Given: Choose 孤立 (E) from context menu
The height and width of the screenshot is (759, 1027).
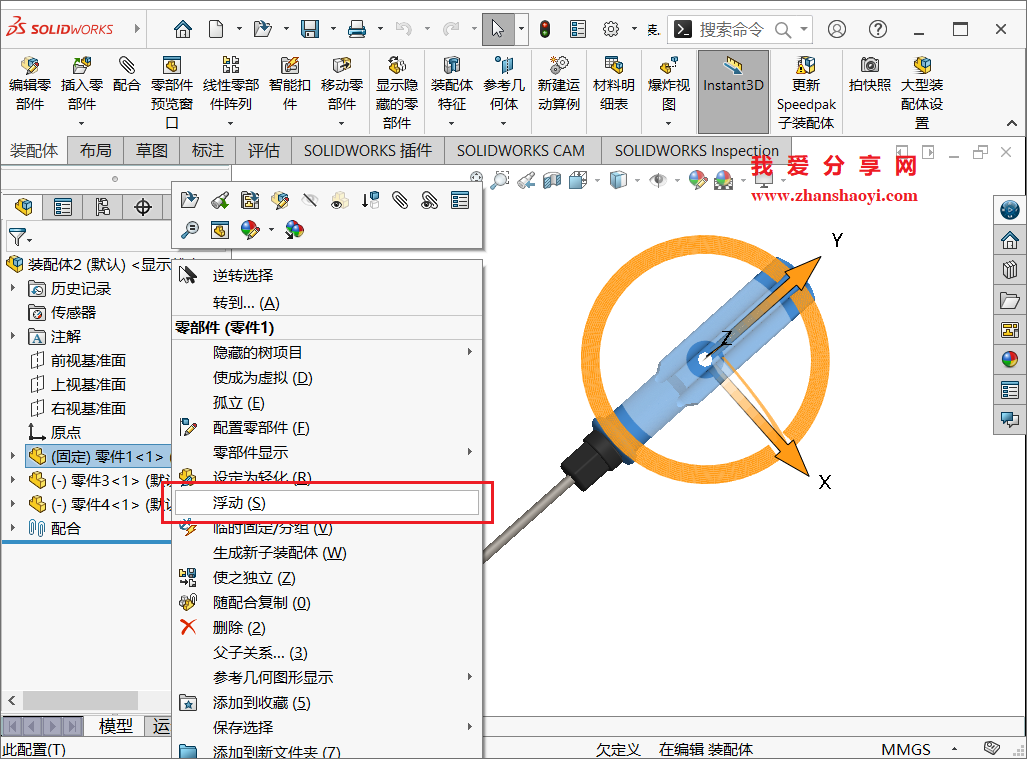Looking at the screenshot, I should [x=326, y=403].
